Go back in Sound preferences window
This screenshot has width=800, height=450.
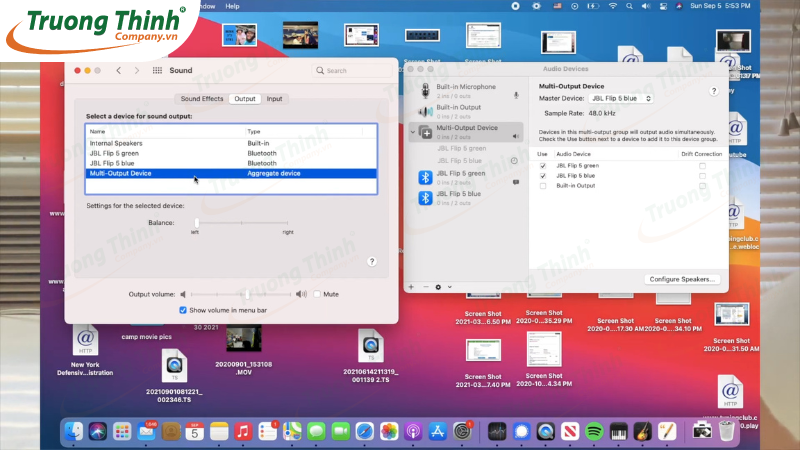119,70
